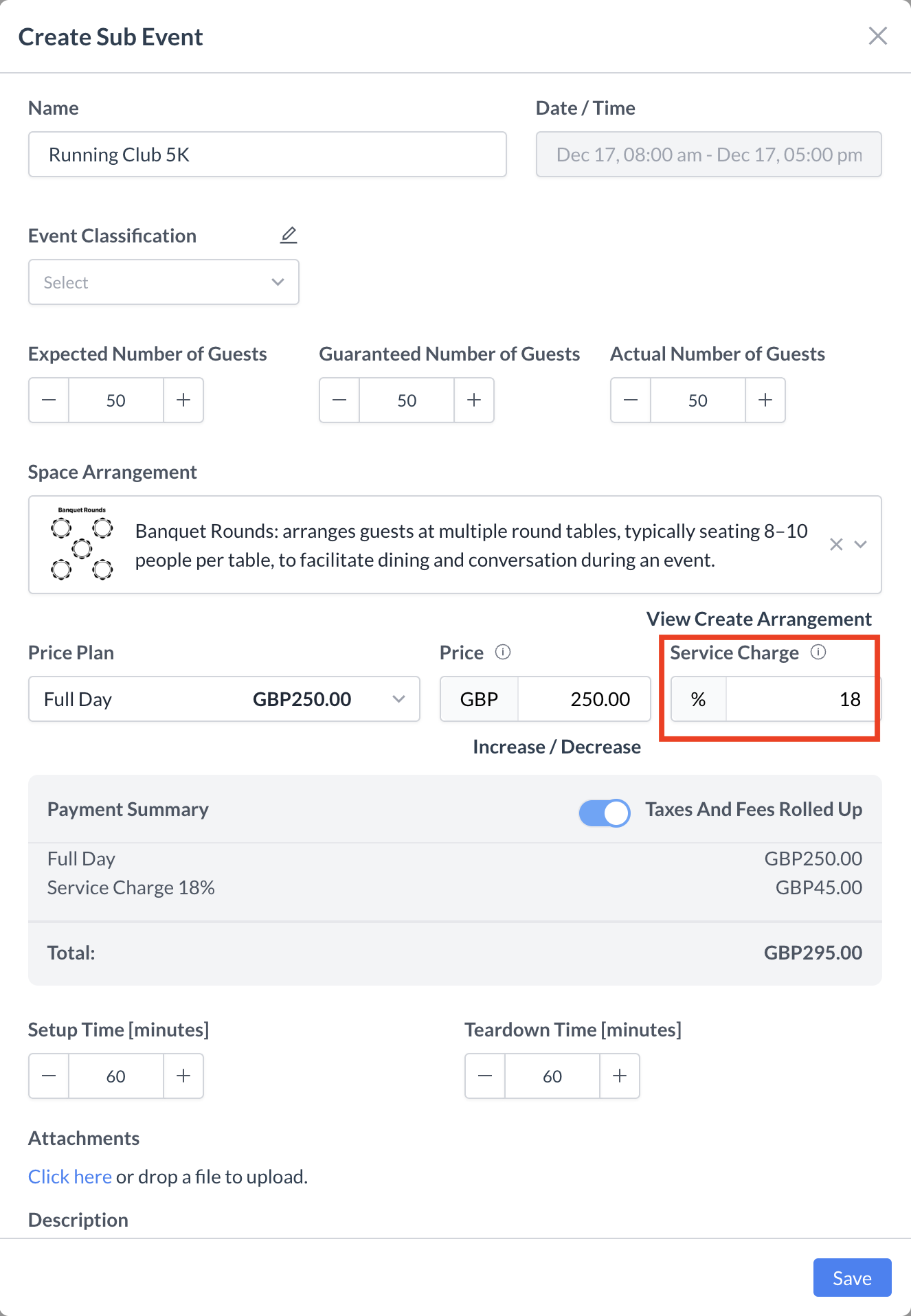Open the Event Classification Select dropdown
Image resolution: width=911 pixels, height=1316 pixels.
tap(164, 282)
